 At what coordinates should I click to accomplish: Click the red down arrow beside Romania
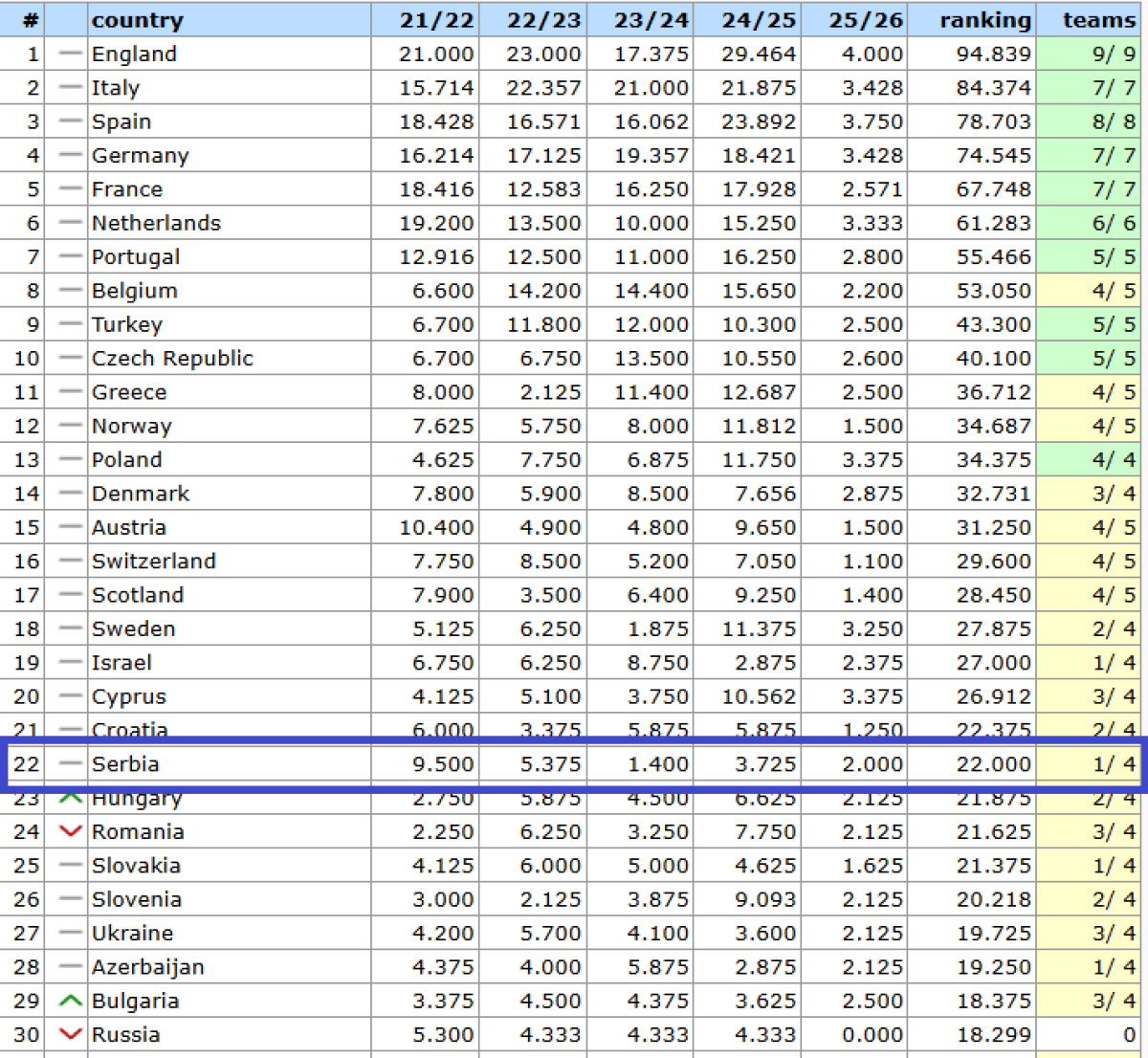(70, 831)
